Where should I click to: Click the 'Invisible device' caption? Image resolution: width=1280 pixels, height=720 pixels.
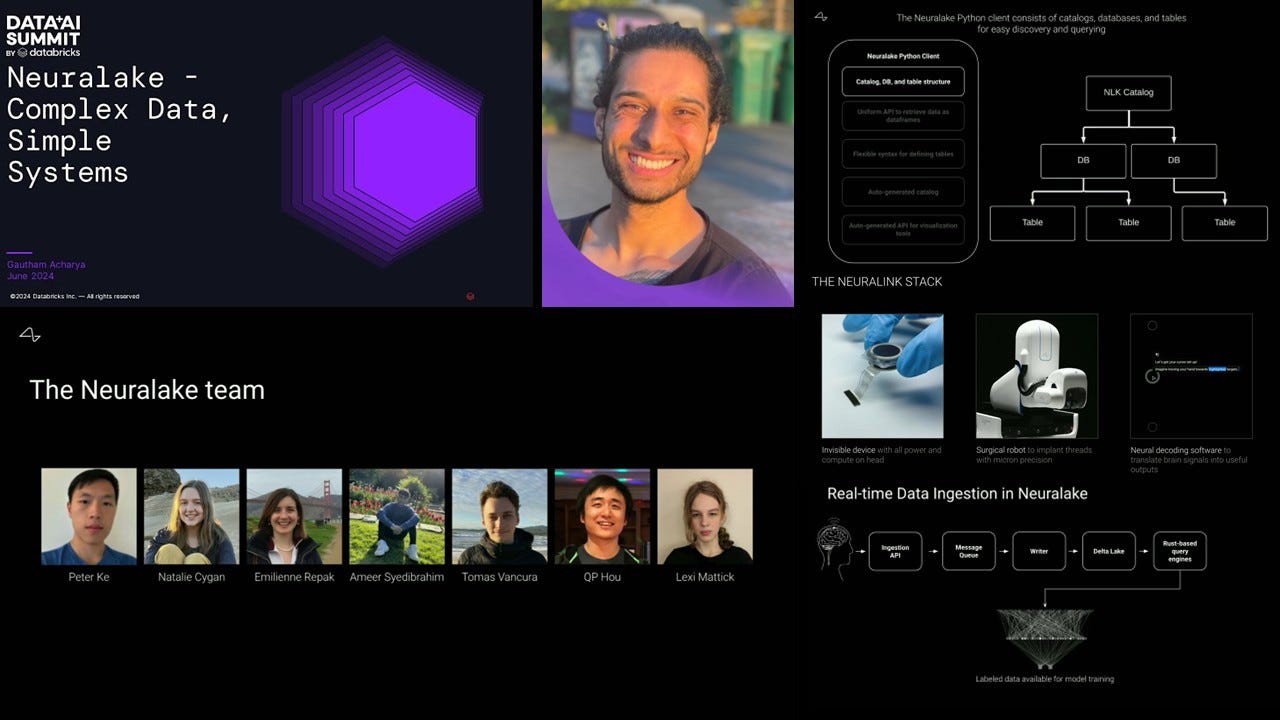coord(882,455)
